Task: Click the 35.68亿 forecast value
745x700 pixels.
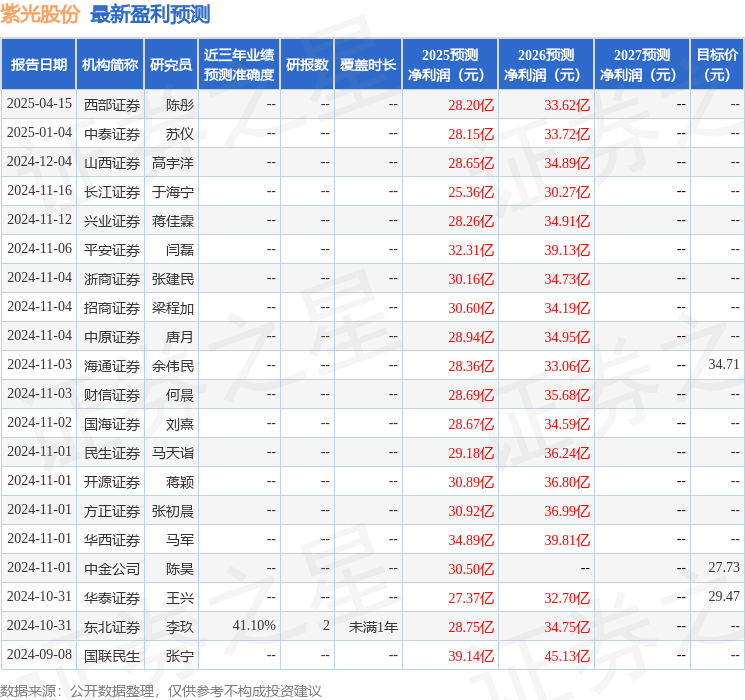Action: tap(567, 395)
